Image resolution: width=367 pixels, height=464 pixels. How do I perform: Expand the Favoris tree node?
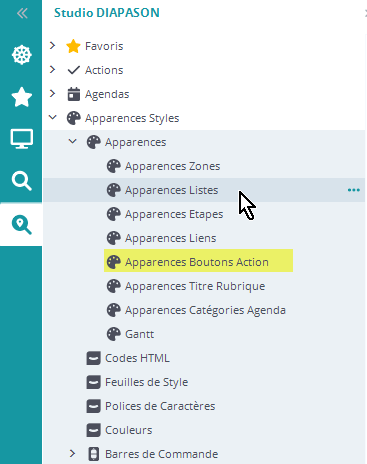pyautogui.click(x=52, y=45)
